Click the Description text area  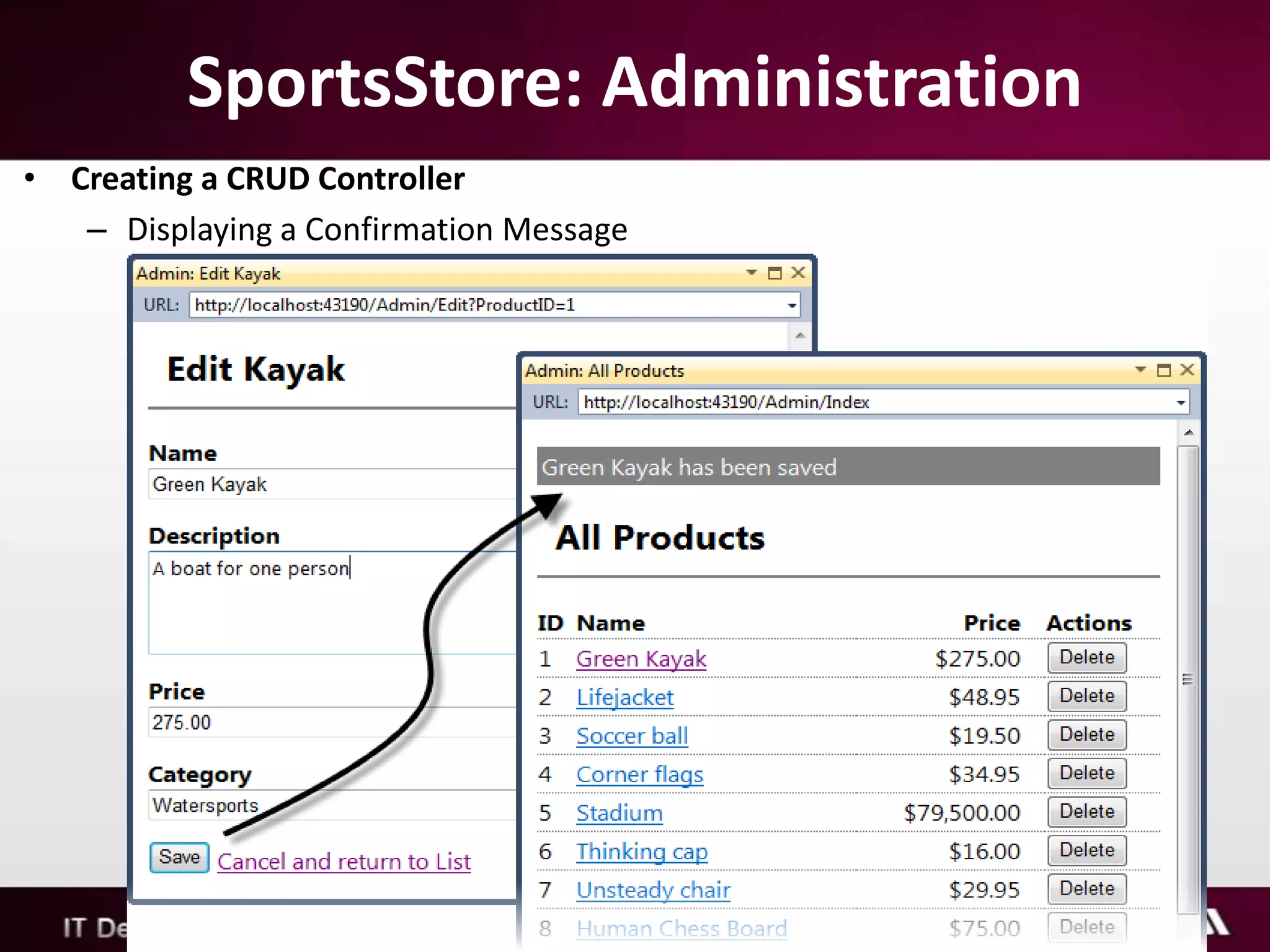pyautogui.click(x=332, y=602)
